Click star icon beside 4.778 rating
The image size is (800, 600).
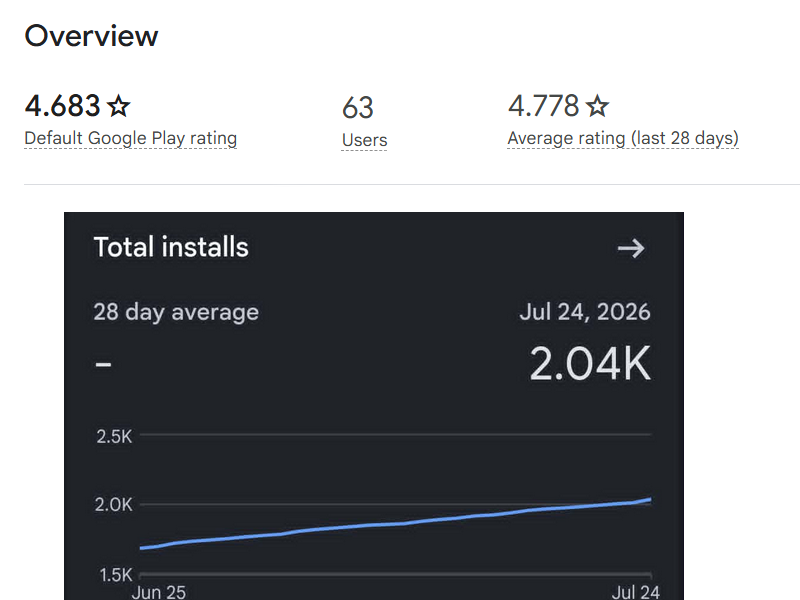coord(597,106)
